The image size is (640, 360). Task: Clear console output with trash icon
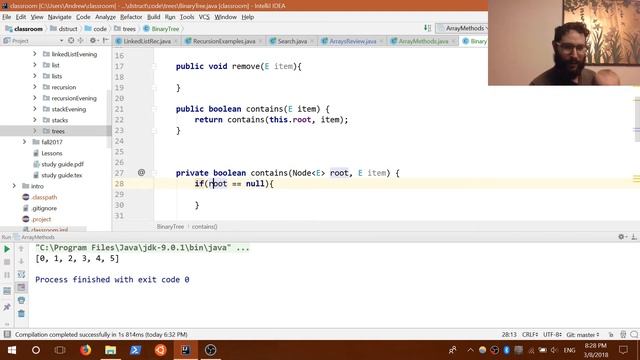pos(21,313)
